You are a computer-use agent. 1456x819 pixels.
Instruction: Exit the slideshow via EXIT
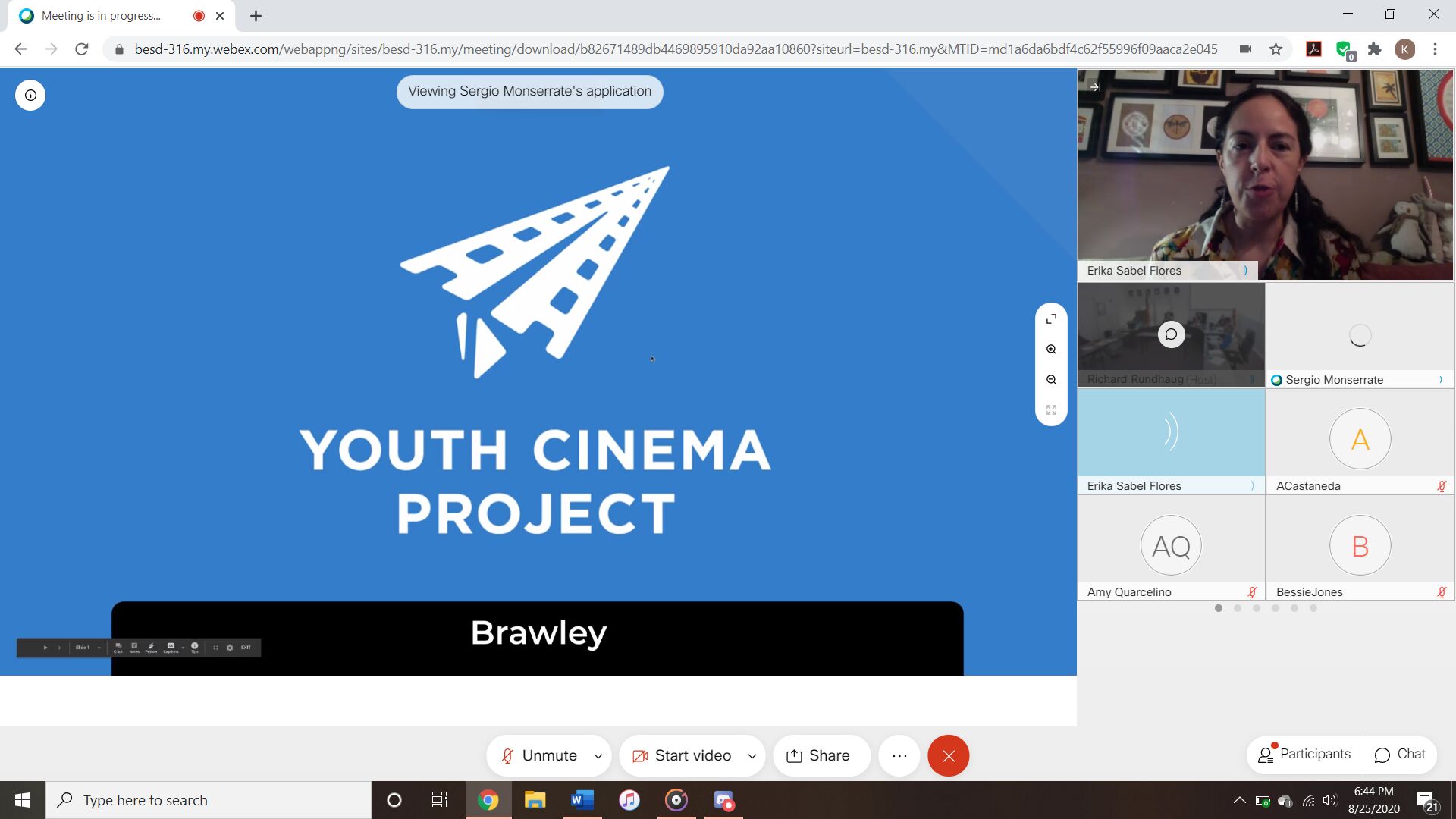(x=246, y=648)
